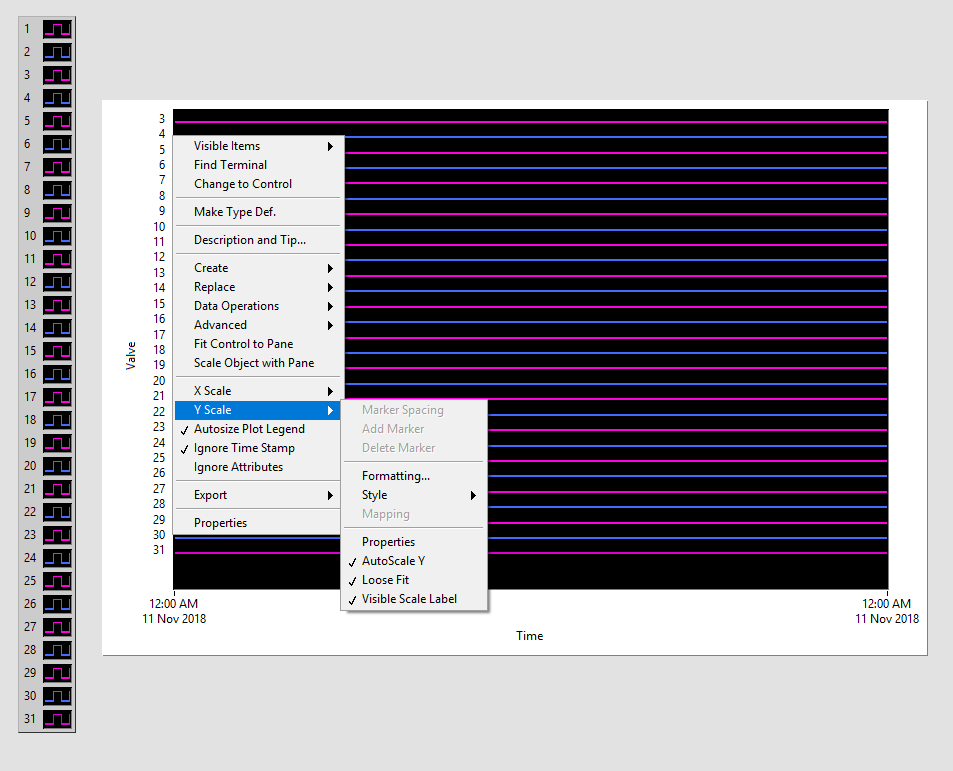This screenshot has width=953, height=771.
Task: Click the plot 28 legend waveform icon
Action: (x=57, y=651)
